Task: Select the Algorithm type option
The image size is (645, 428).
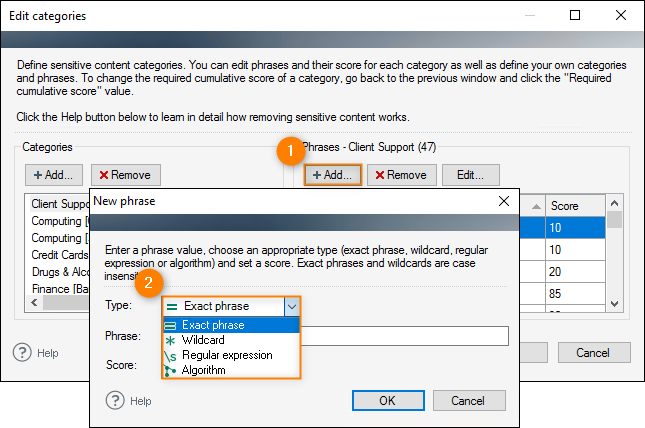Action: pos(231,370)
